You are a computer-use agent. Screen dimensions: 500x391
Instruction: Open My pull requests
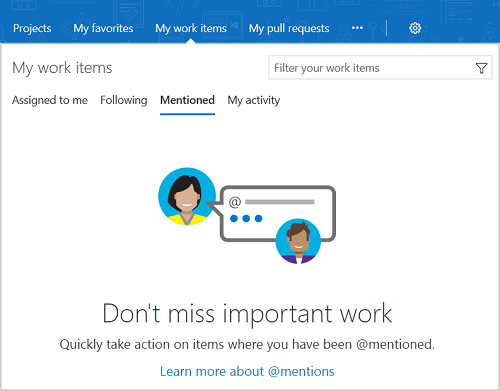coord(289,29)
